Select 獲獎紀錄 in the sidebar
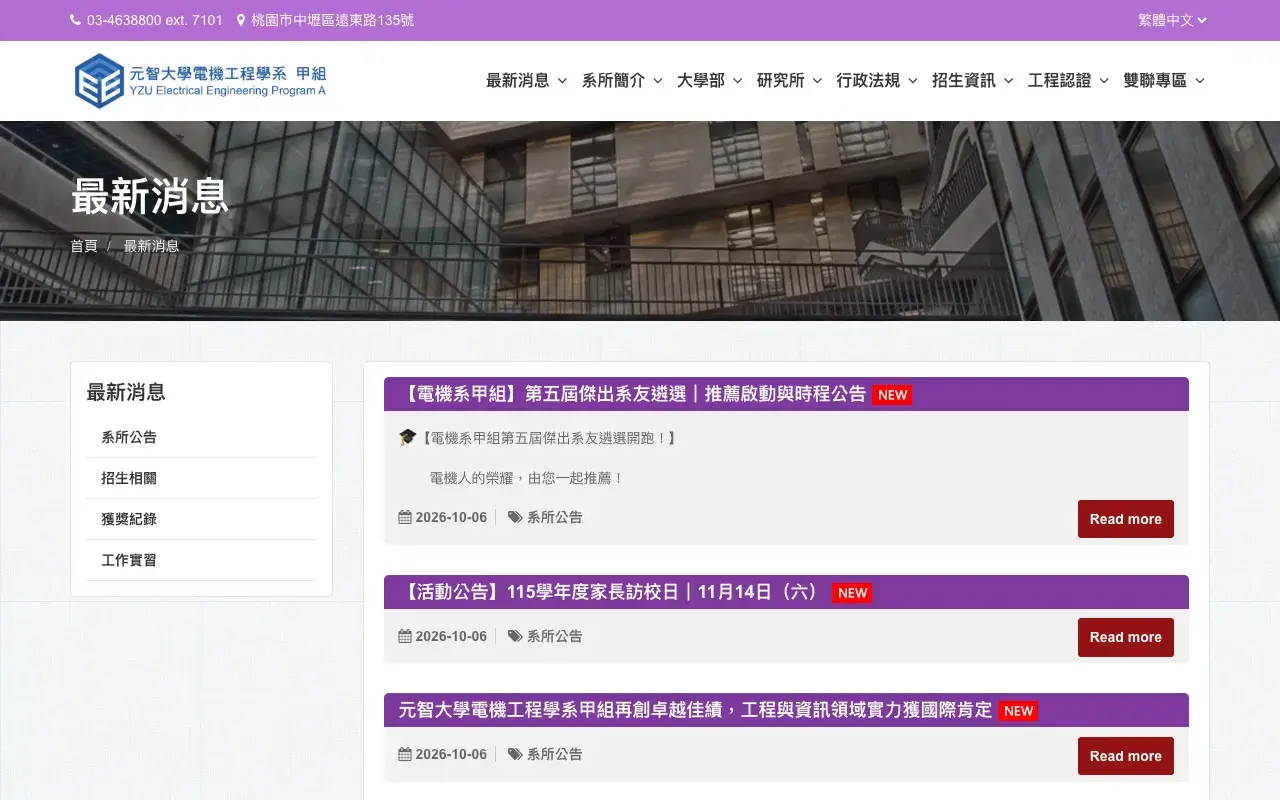Screen dimensions: 1280x800 click(x=201, y=519)
